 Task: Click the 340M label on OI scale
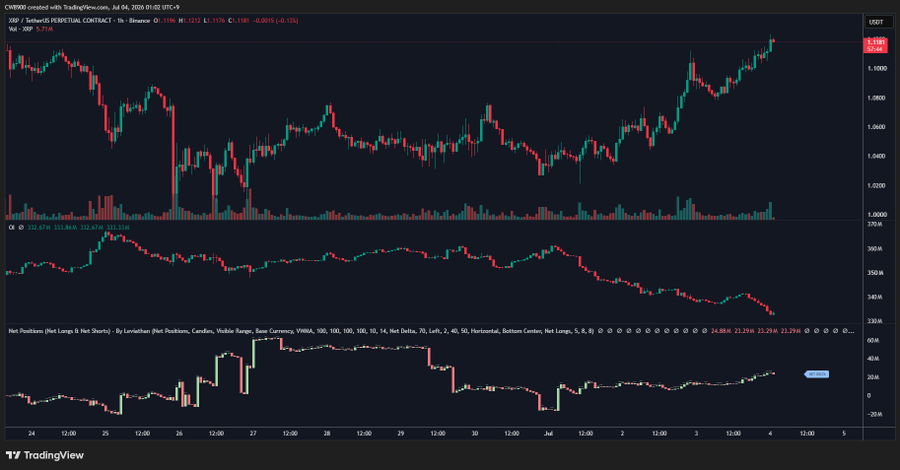[875, 297]
